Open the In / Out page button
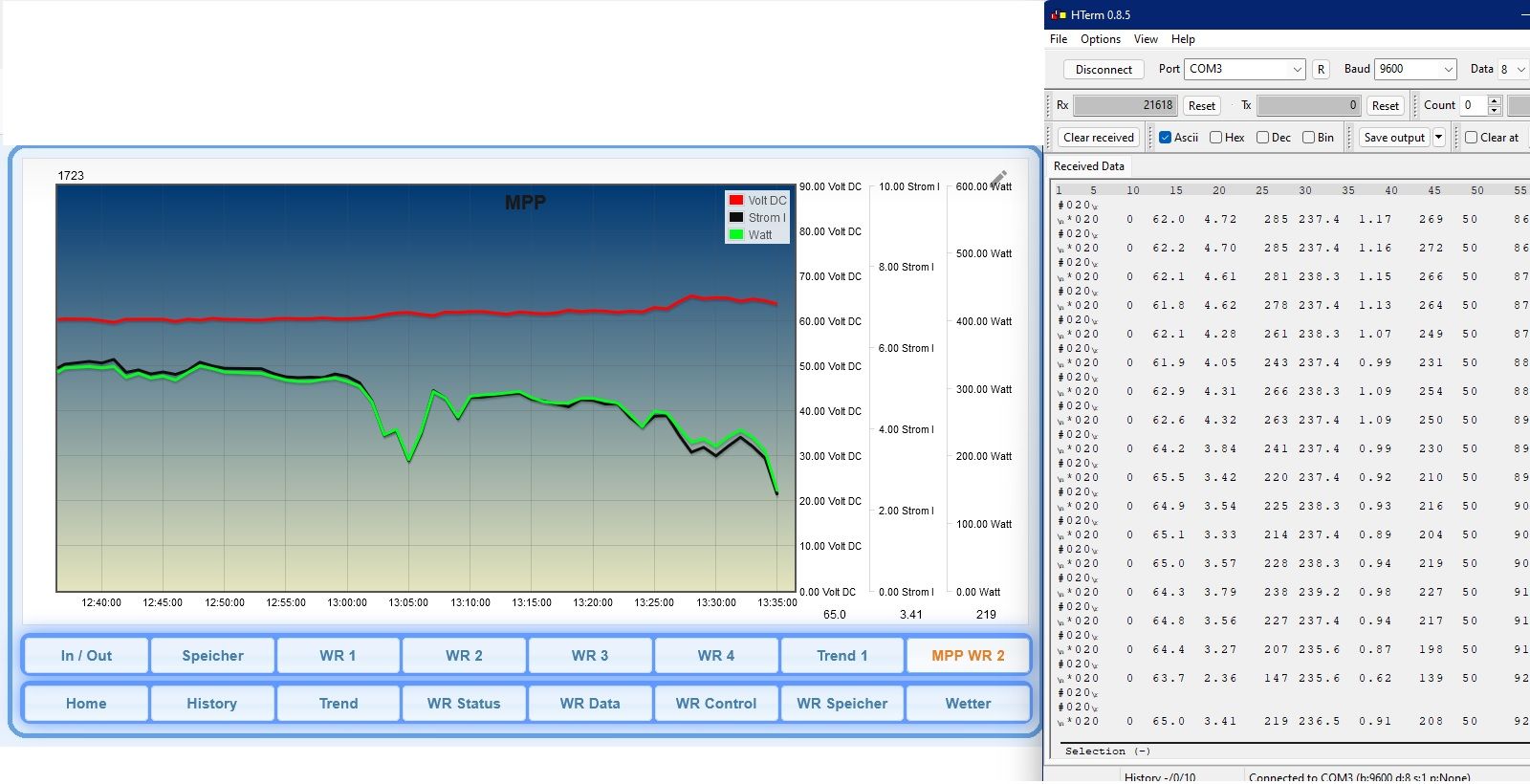The width and height of the screenshot is (1530, 784). click(86, 656)
